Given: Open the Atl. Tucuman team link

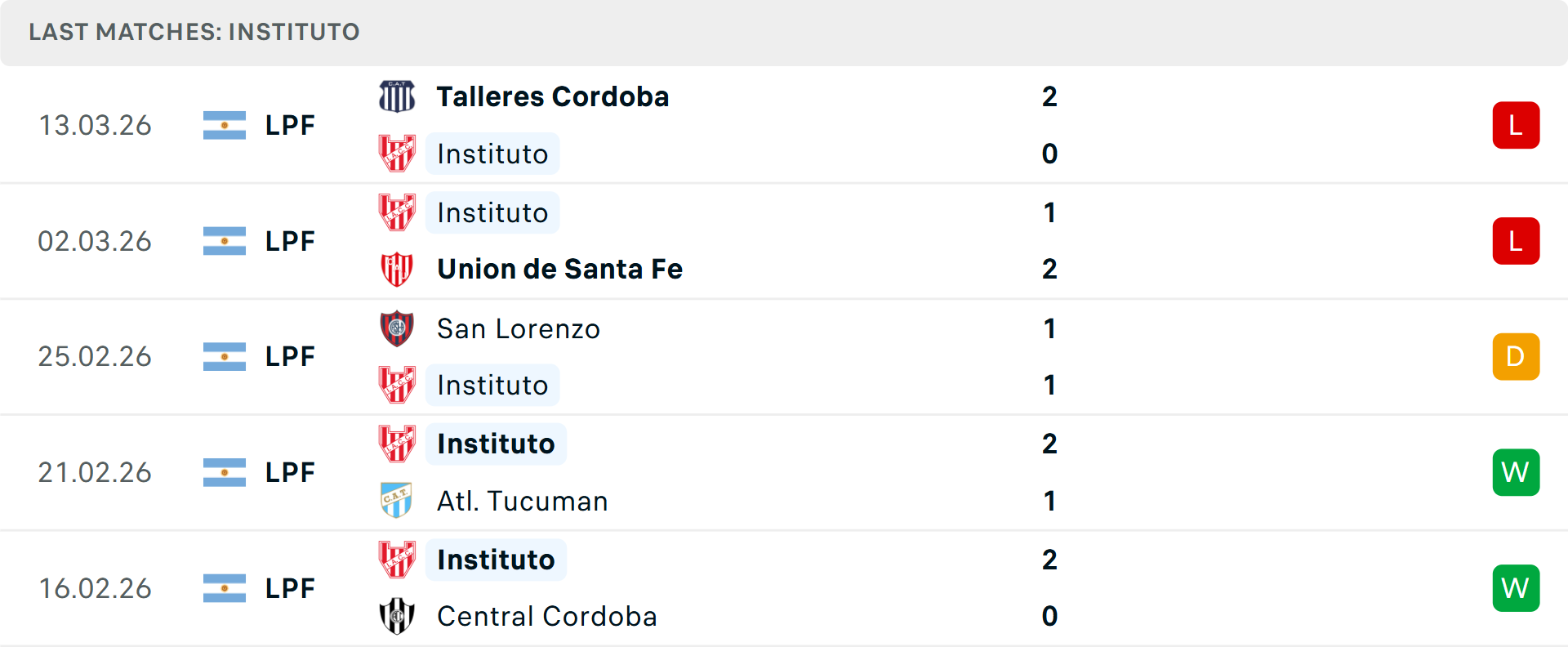Looking at the screenshot, I should [x=522, y=501].
